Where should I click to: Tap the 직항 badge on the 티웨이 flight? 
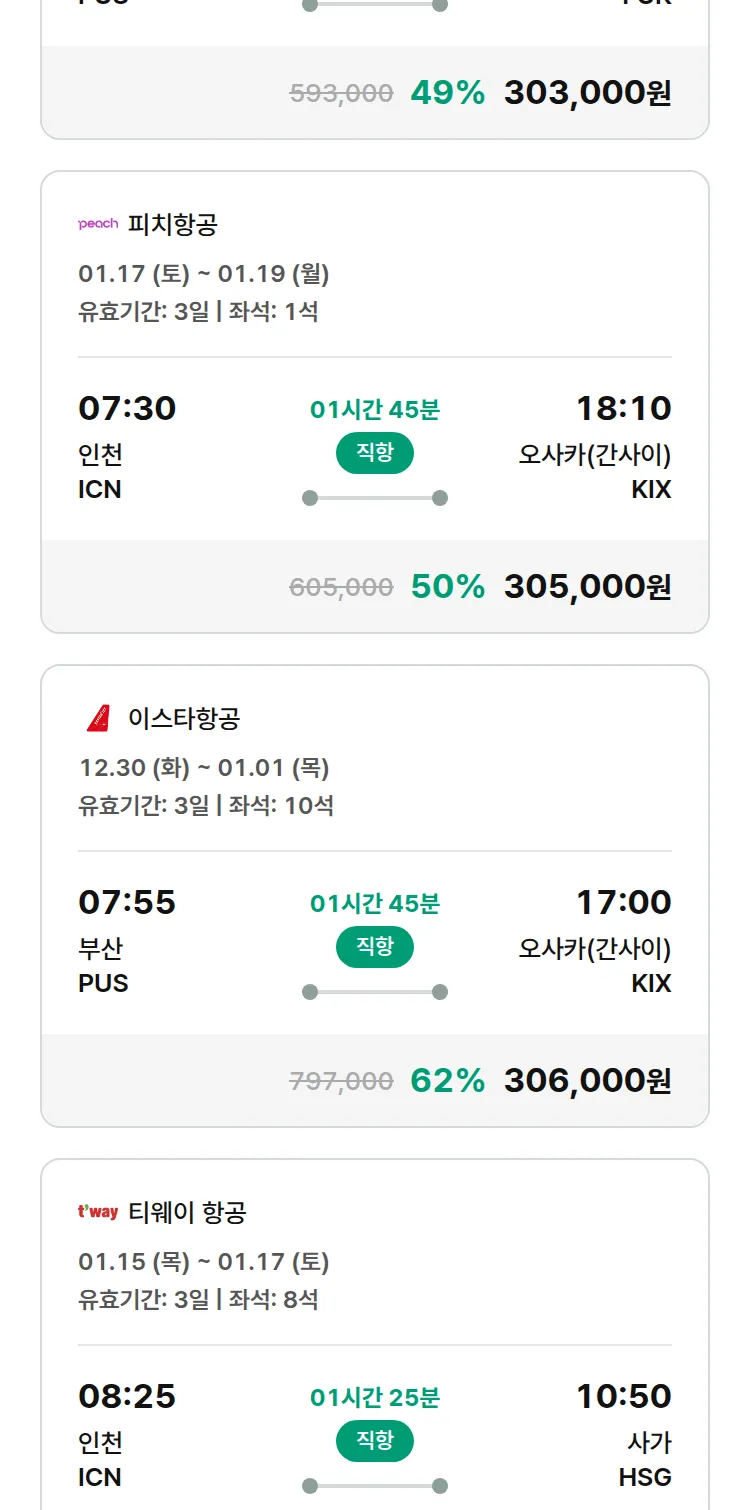coord(375,1441)
